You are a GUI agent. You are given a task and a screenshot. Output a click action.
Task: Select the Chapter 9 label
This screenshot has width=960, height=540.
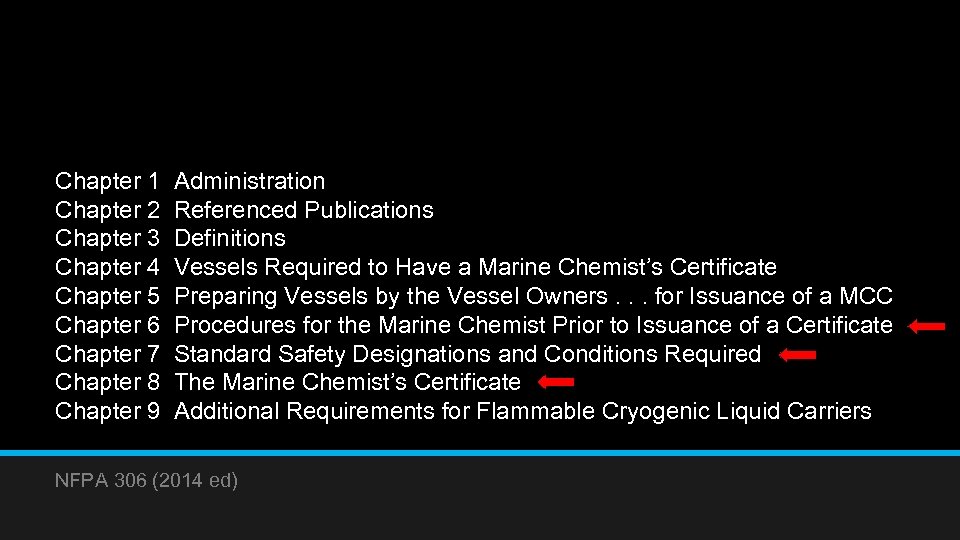tap(107, 411)
